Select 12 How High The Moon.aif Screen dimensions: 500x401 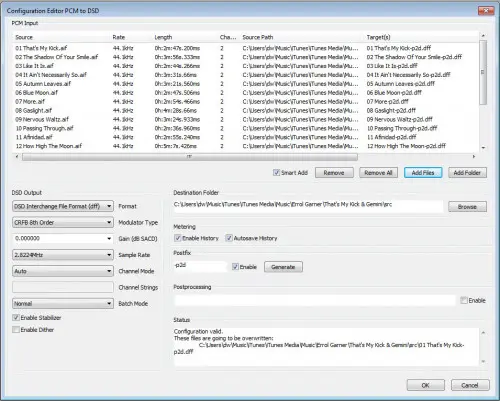pos(246,146)
